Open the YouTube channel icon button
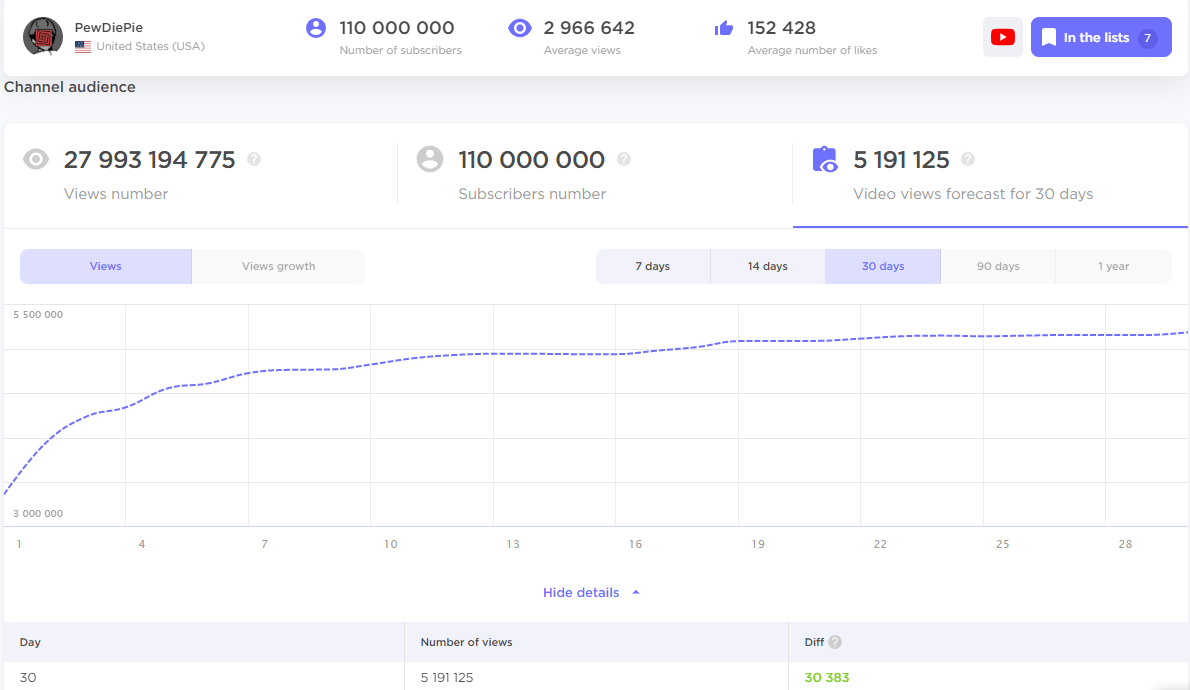 click(1003, 37)
